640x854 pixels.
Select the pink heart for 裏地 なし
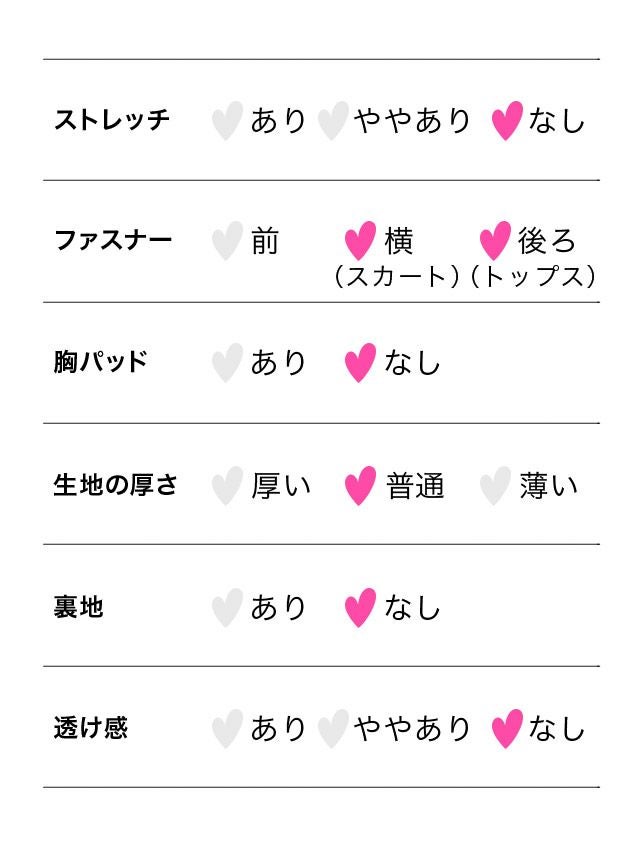click(360, 607)
